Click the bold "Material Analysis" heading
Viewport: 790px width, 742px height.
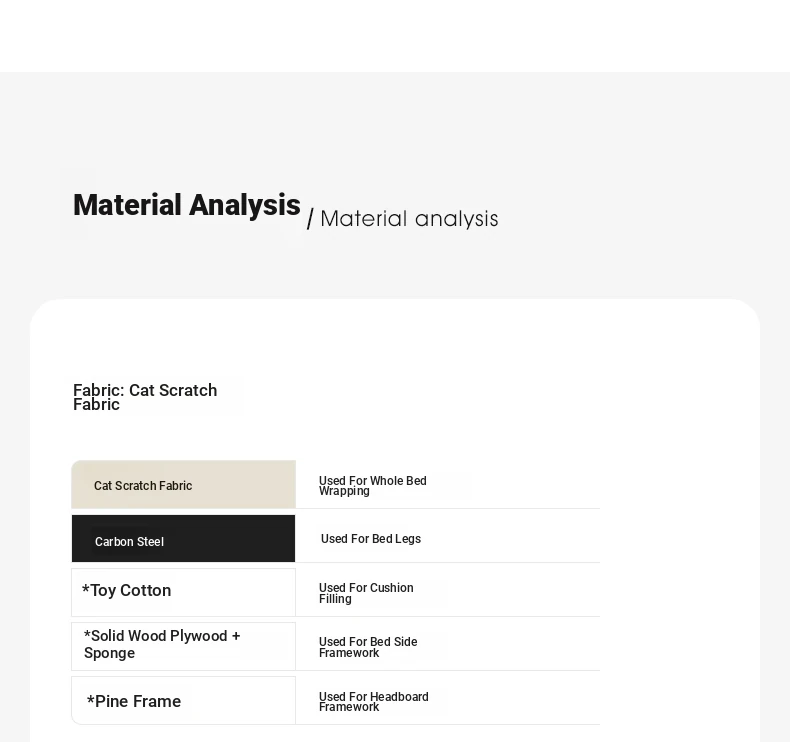[186, 205]
